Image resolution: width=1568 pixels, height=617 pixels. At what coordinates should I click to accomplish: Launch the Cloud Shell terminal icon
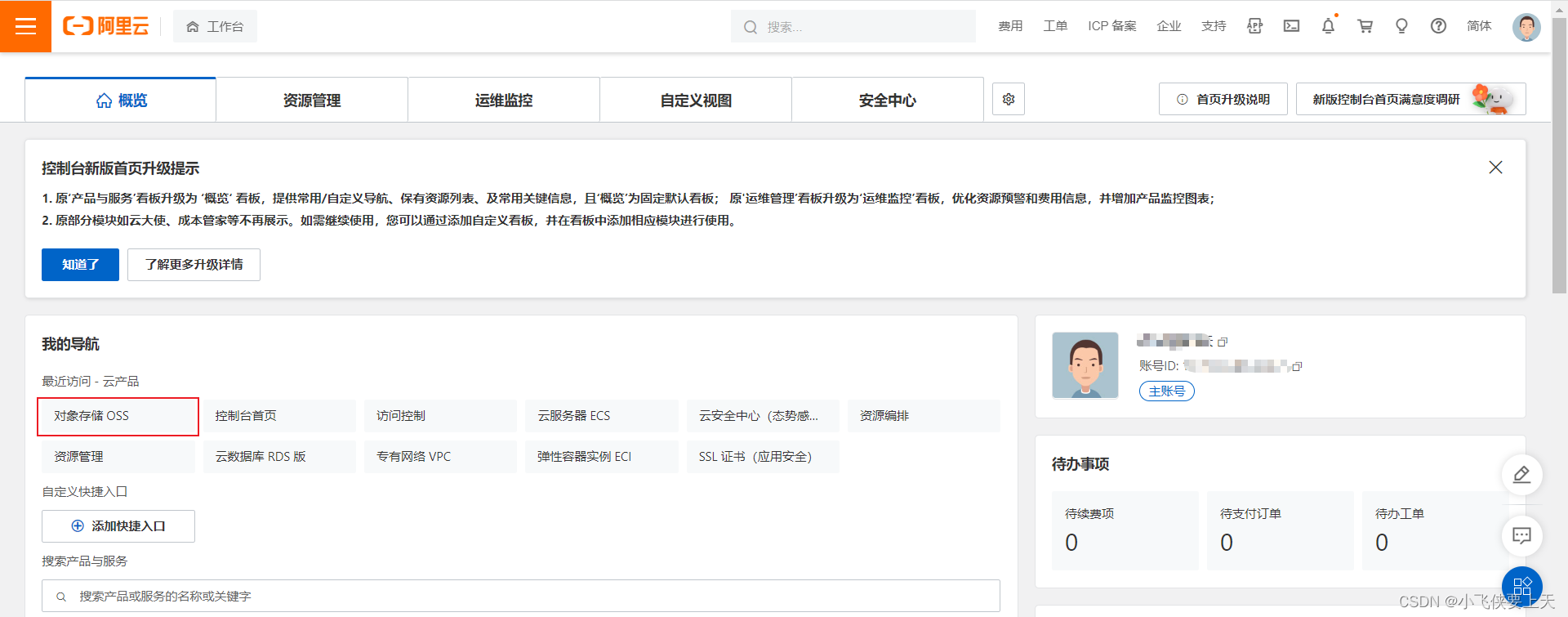[1291, 26]
